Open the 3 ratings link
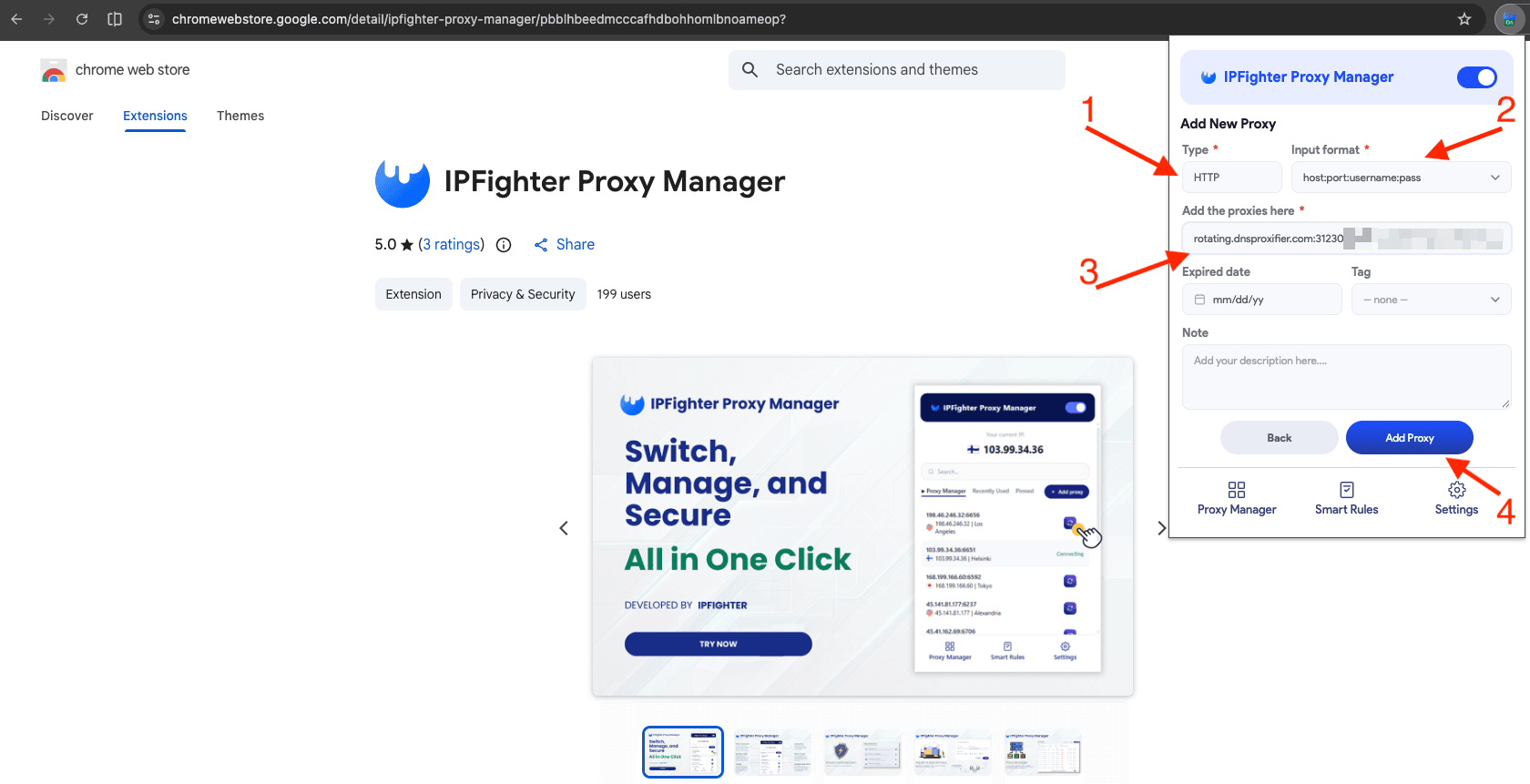This screenshot has width=1530, height=784. coord(452,245)
